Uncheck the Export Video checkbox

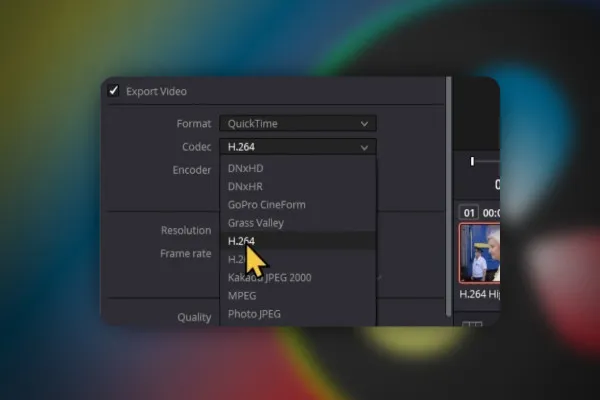click(113, 91)
